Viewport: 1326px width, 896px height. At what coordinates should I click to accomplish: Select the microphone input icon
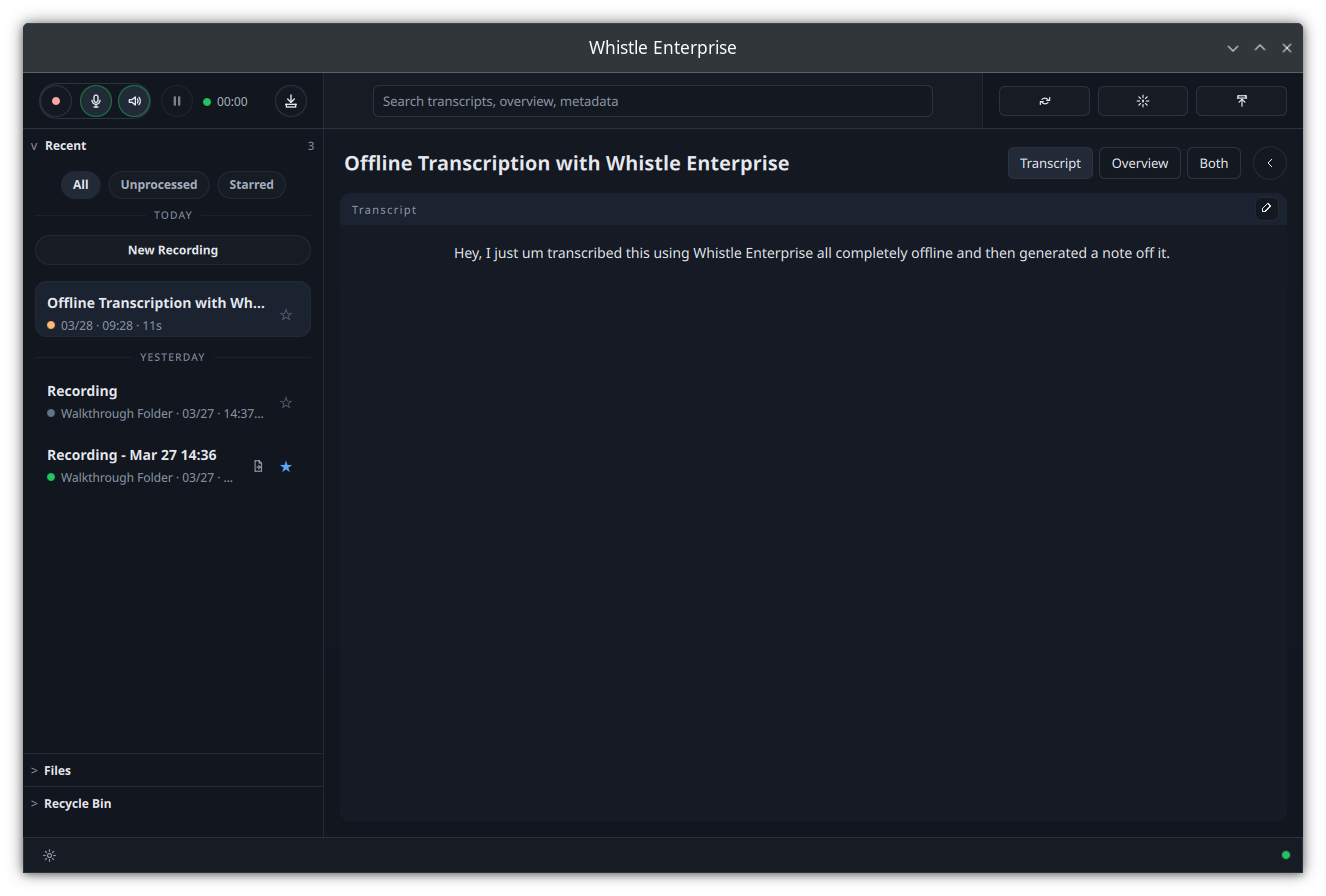tap(95, 101)
